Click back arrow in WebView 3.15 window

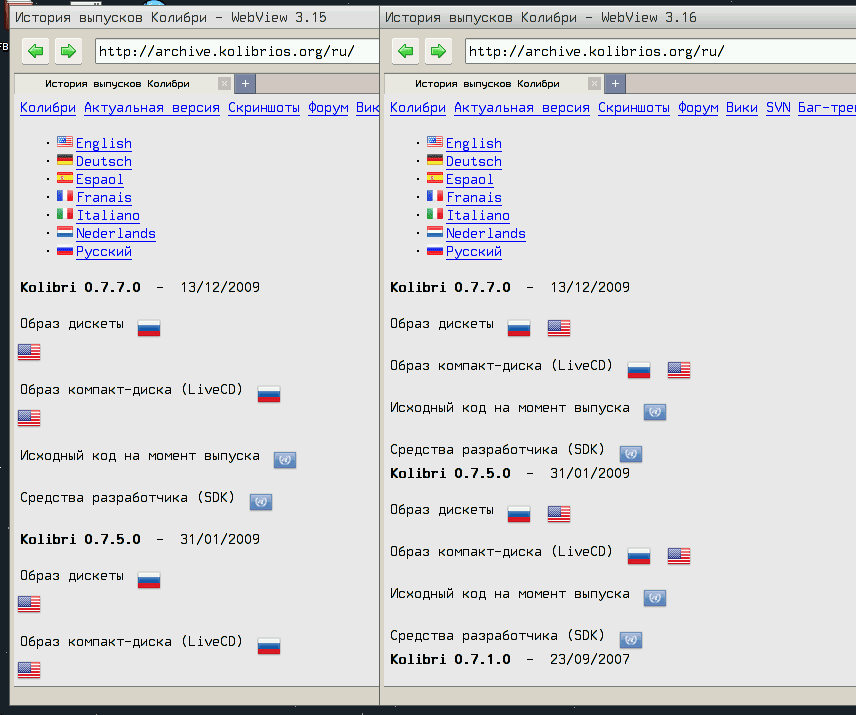coord(37,51)
